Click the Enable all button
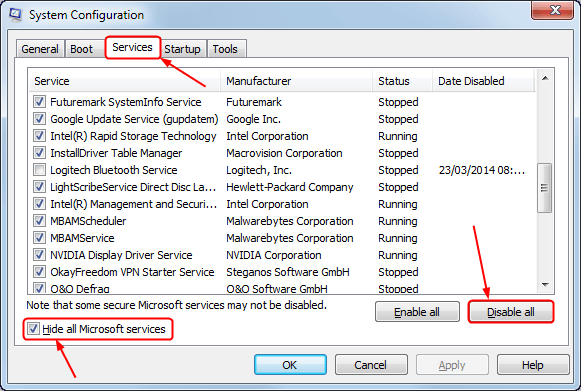 coord(417,312)
